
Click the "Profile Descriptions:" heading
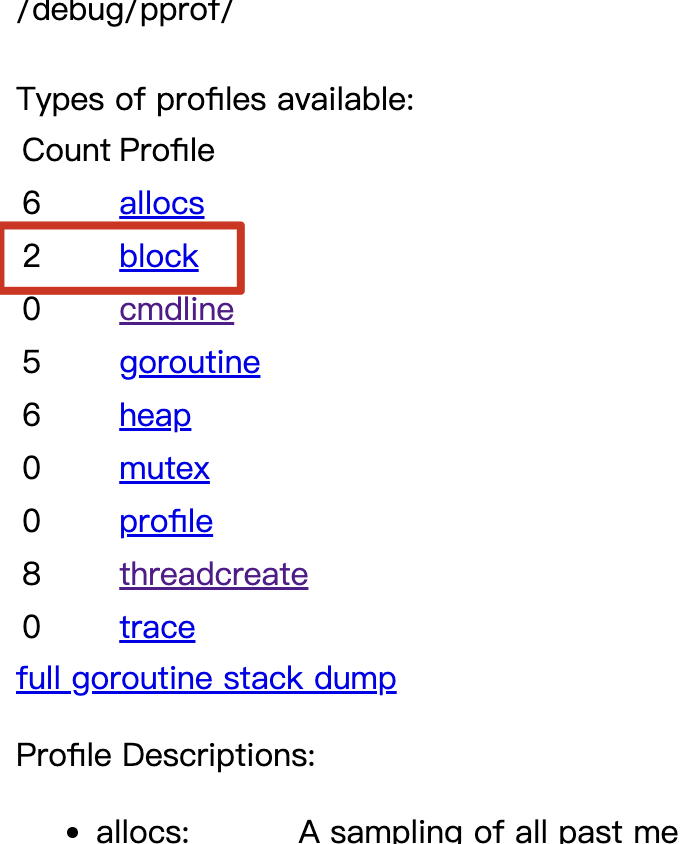pyautogui.click(x=166, y=755)
